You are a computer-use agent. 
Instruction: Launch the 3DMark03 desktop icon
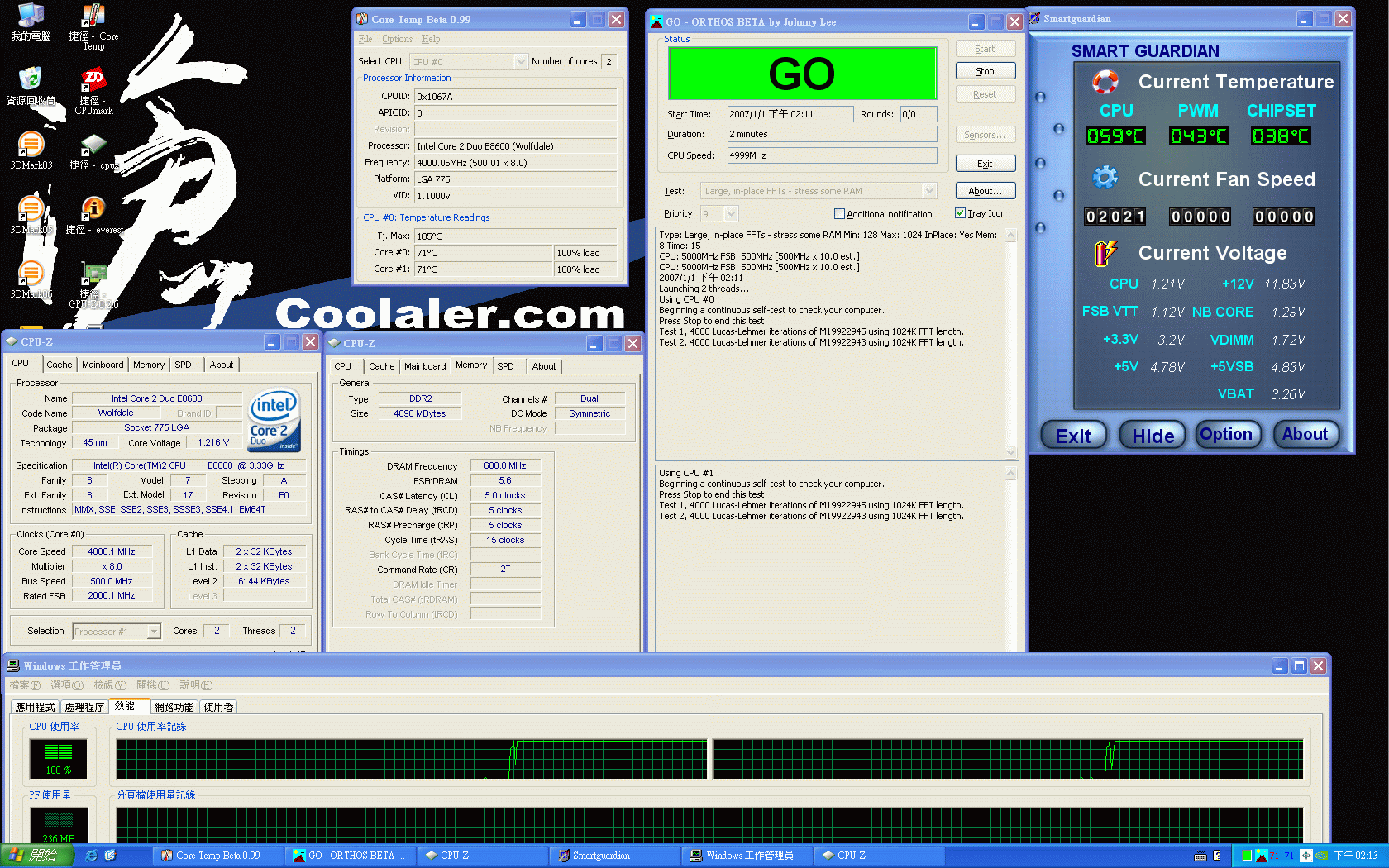[x=31, y=150]
